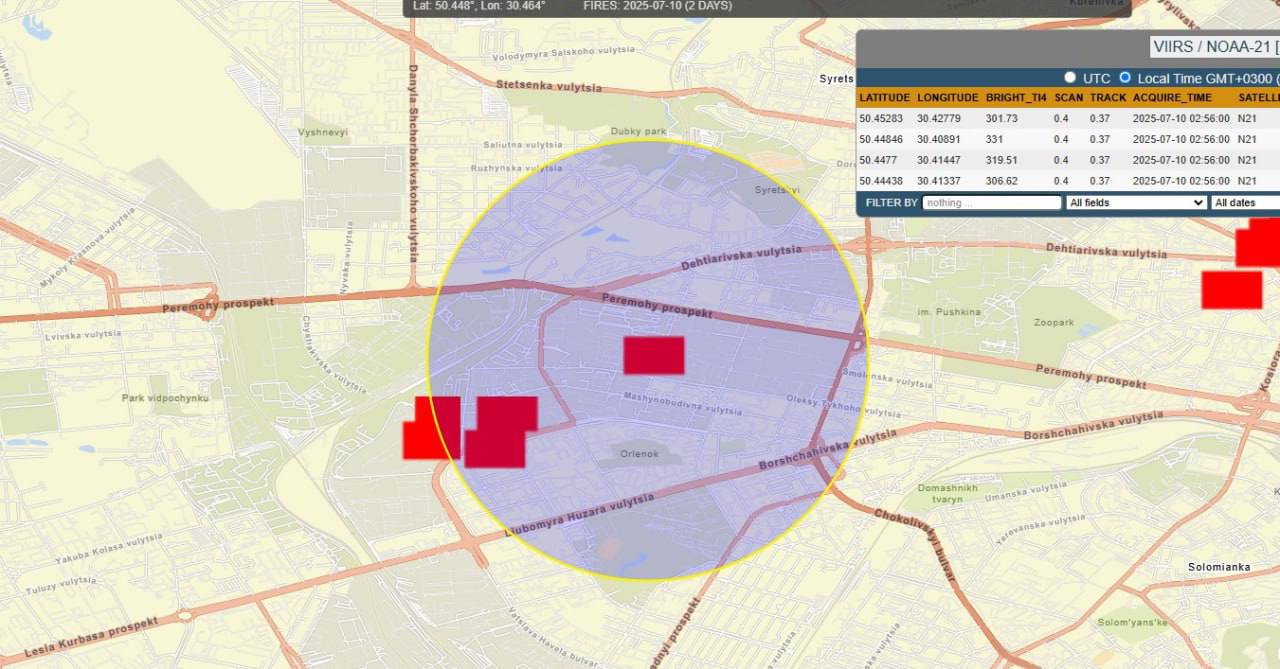The image size is (1280, 669).
Task: Click acquire time in the 50.44438 row
Action: point(1181,181)
